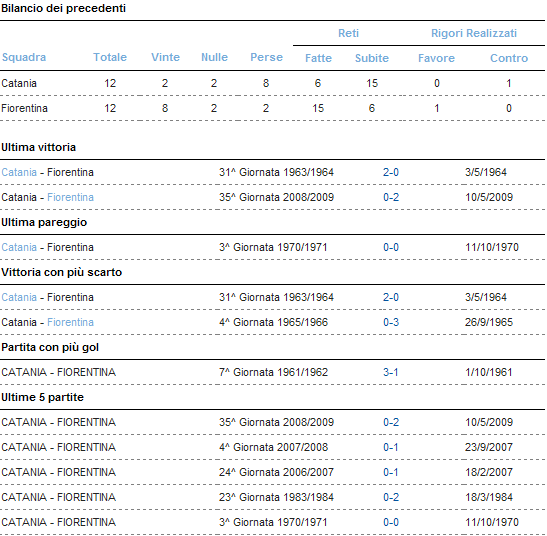The height and width of the screenshot is (536, 547).
Task: Click the date 3/5/1964 under Ultima vittoria
Action: click(x=486, y=172)
